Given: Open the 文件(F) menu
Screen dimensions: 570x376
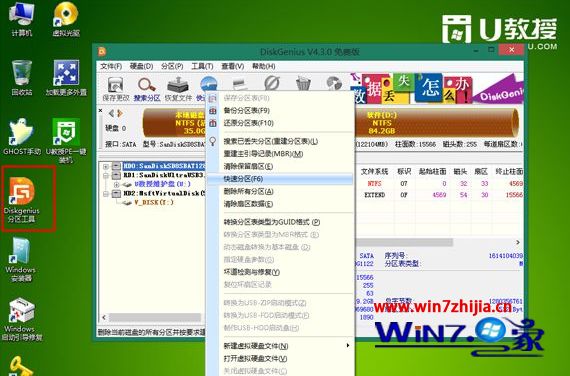Looking at the screenshot, I should click(x=111, y=66).
